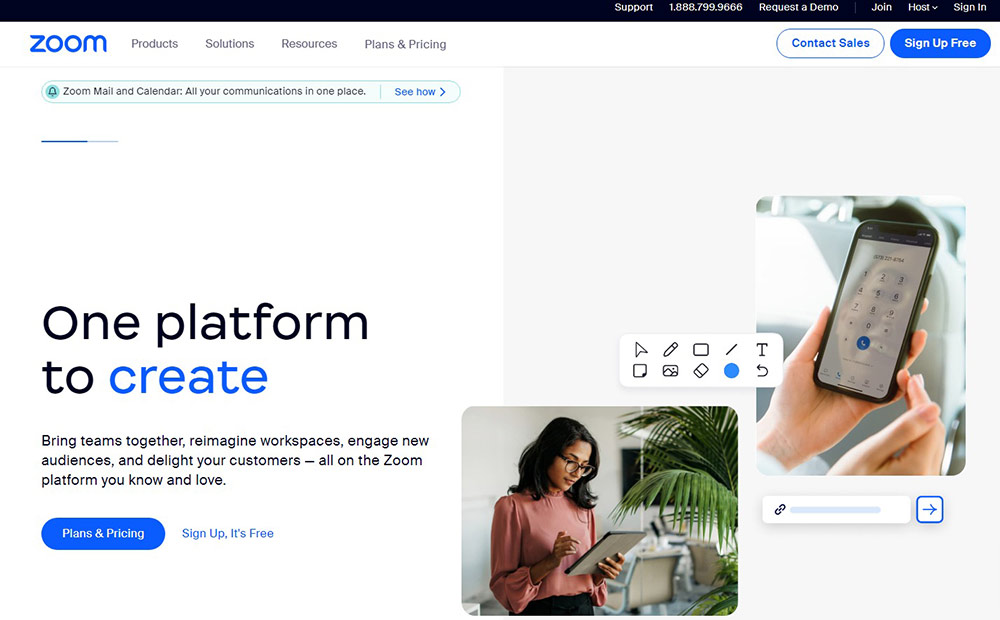Click the woman with tablet image

click(x=599, y=510)
